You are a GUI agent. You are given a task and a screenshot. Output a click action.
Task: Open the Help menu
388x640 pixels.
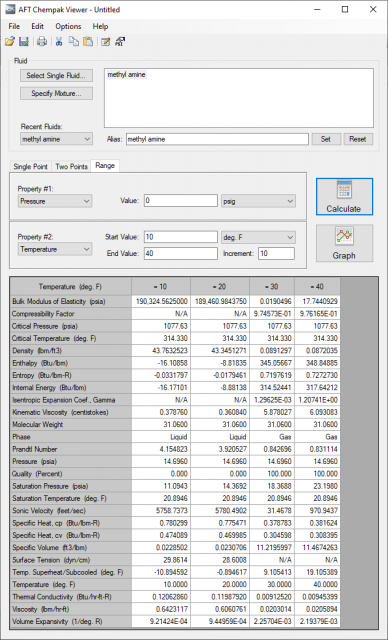click(100, 26)
